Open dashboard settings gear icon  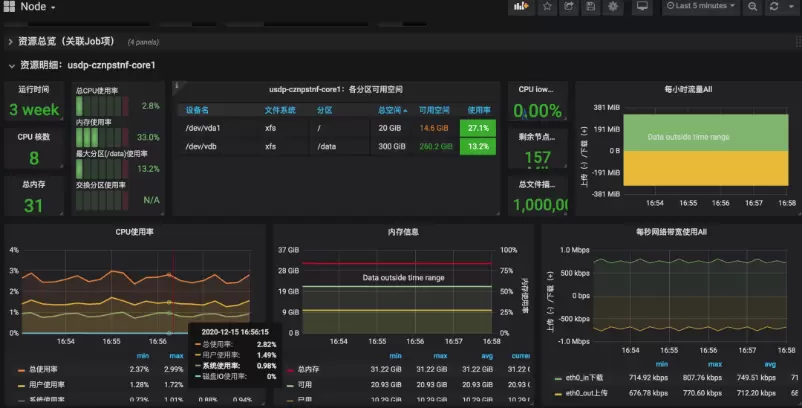[x=615, y=7]
